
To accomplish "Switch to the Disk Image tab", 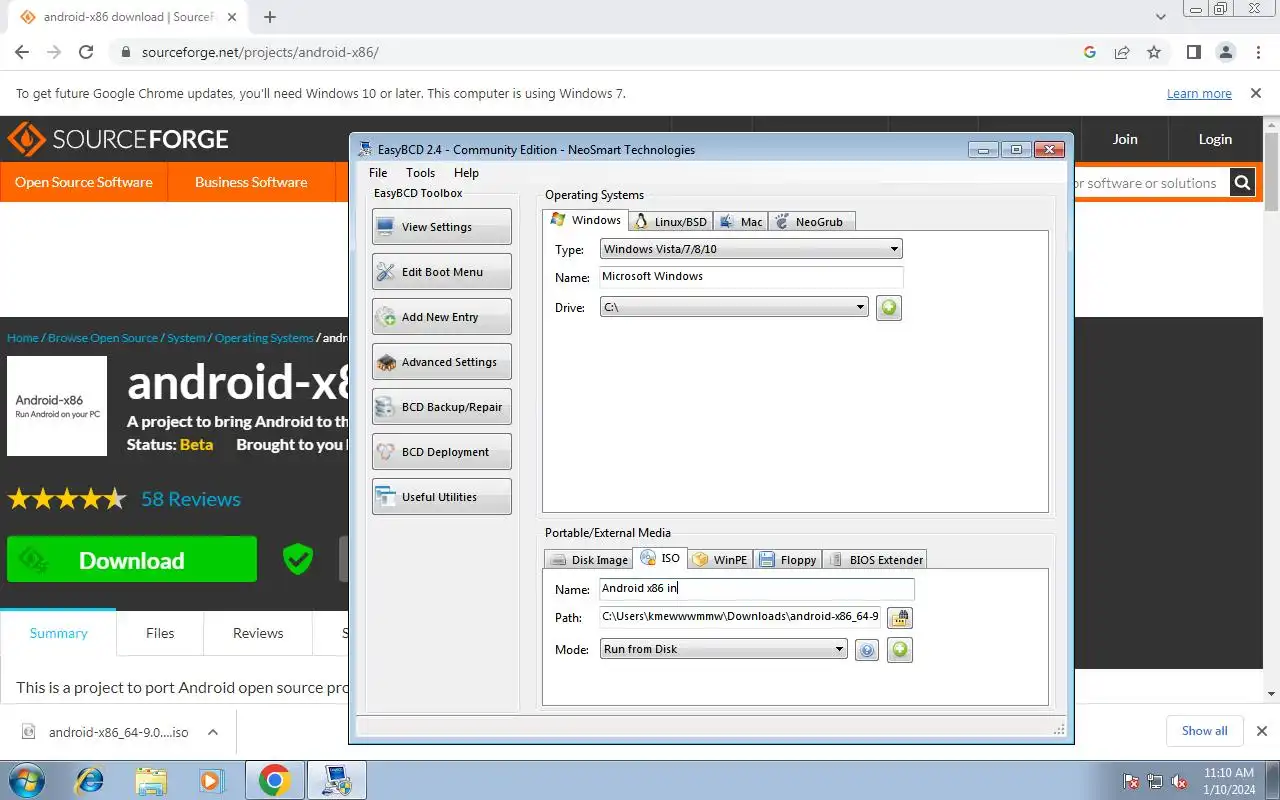I will [x=588, y=560].
